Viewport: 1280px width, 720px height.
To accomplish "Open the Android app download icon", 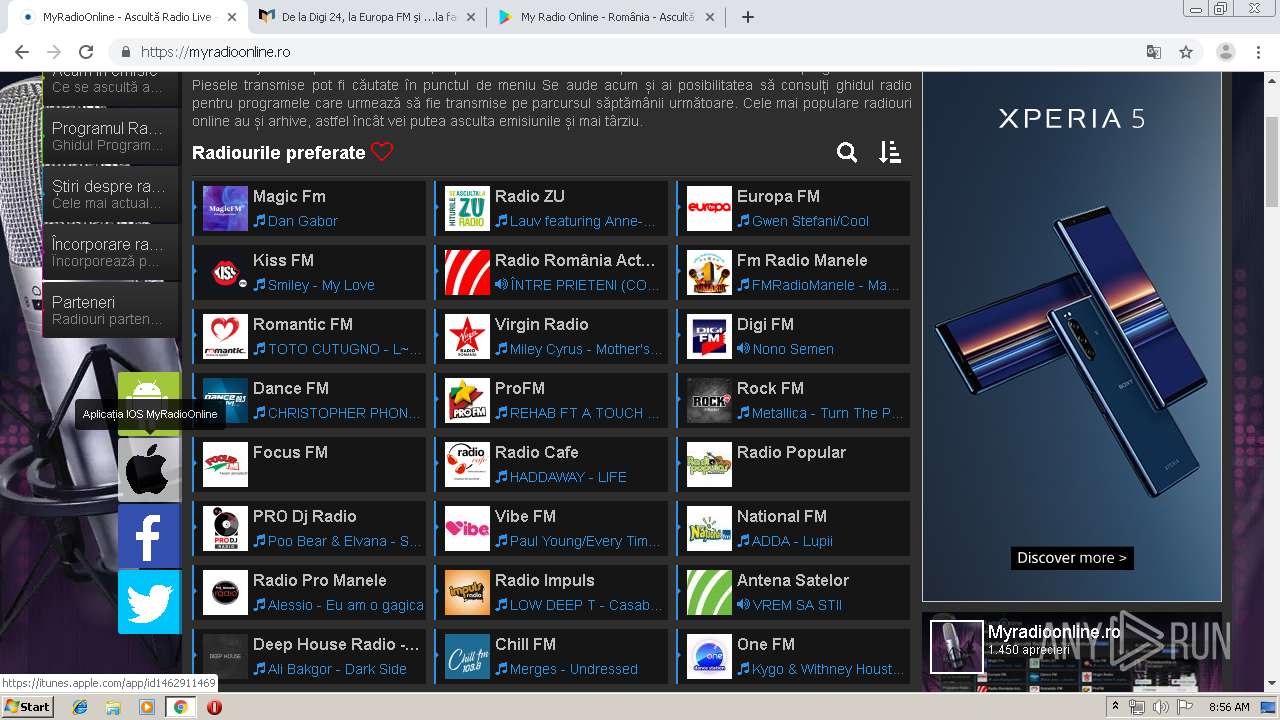I will coord(149,403).
